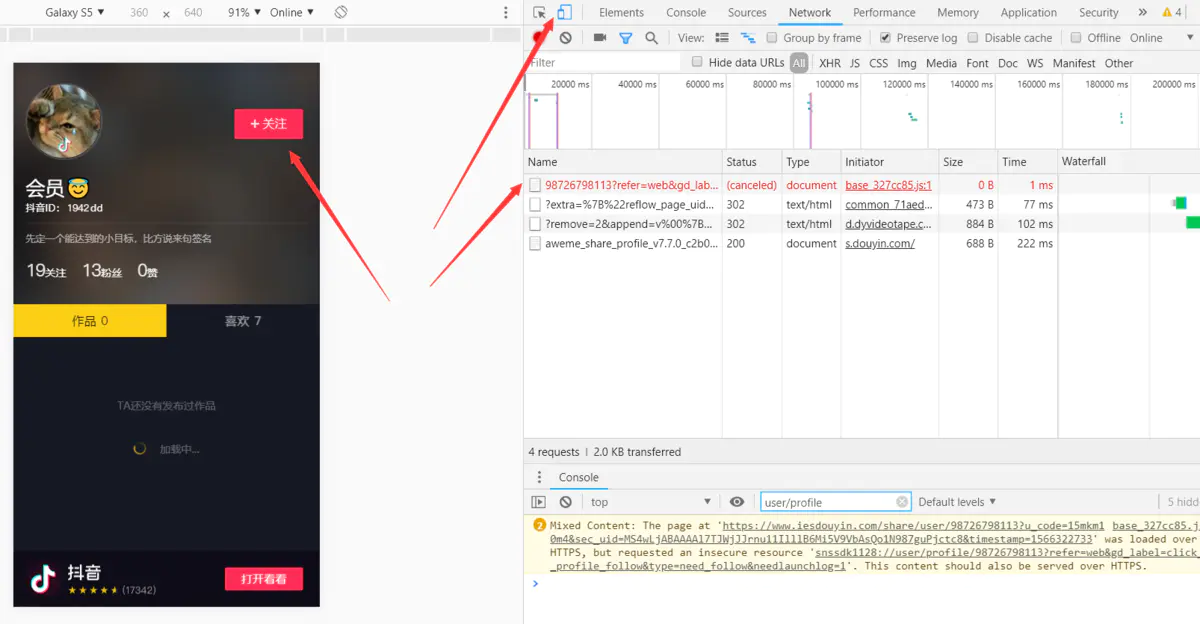Switch to the Performance tab
Image resolution: width=1200 pixels, height=624 pixels.
(884, 12)
